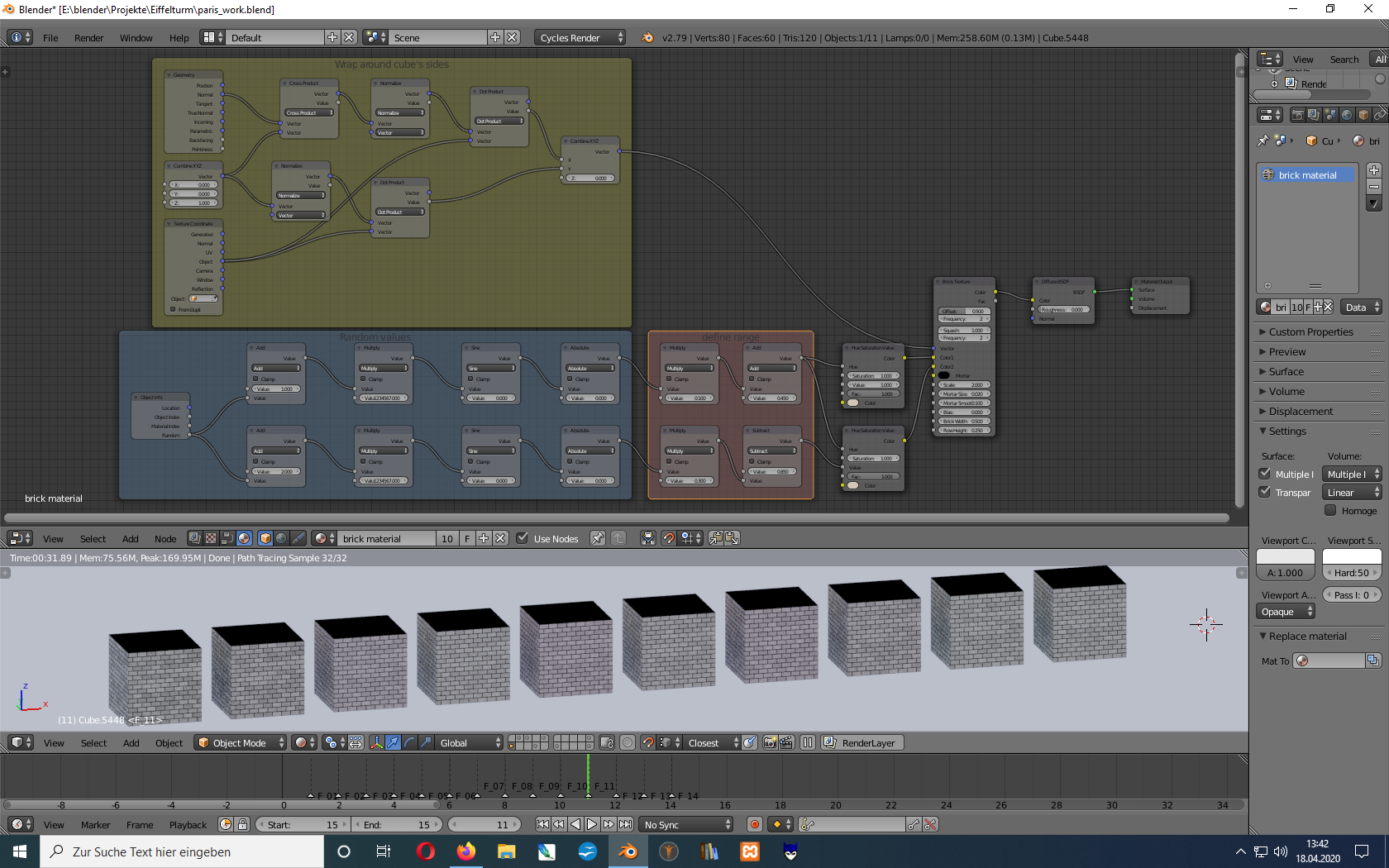1389x868 pixels.
Task: Select brick material in the material list
Action: 1306,174
